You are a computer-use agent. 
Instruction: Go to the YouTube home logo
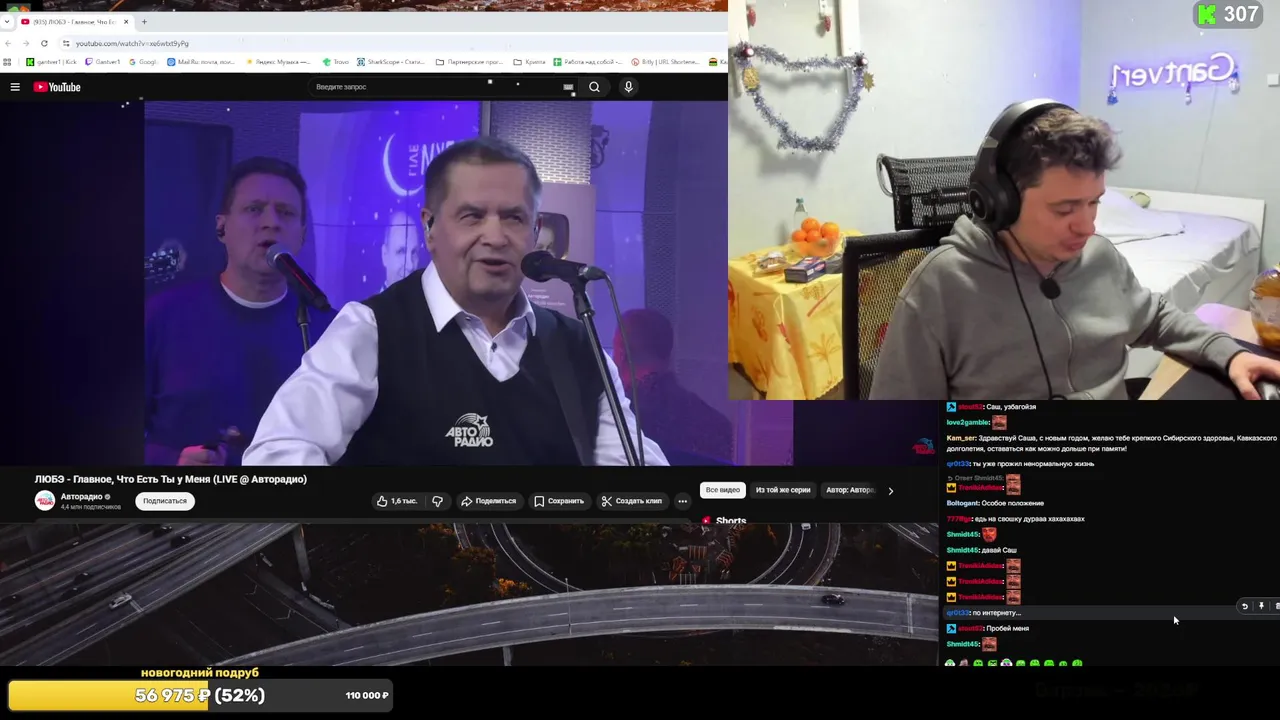(x=57, y=87)
